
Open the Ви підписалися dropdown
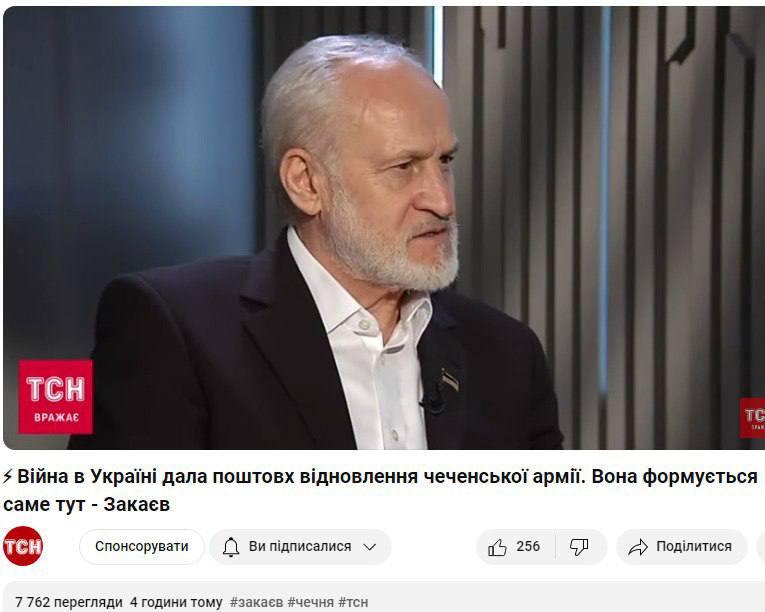pyautogui.click(x=301, y=547)
